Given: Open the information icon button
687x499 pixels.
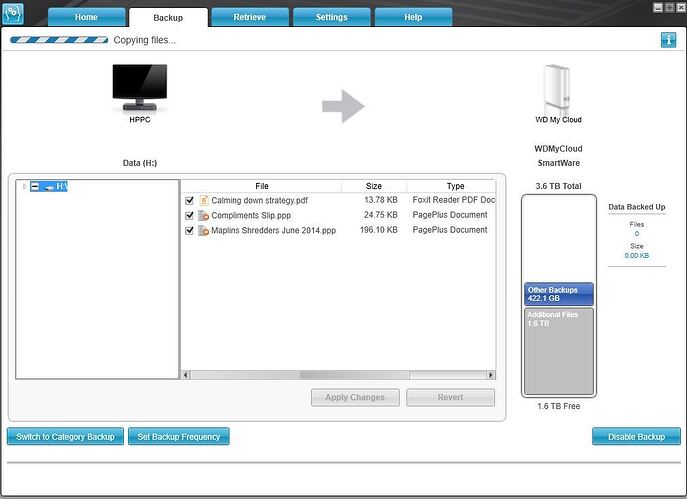Looking at the screenshot, I should point(668,40).
